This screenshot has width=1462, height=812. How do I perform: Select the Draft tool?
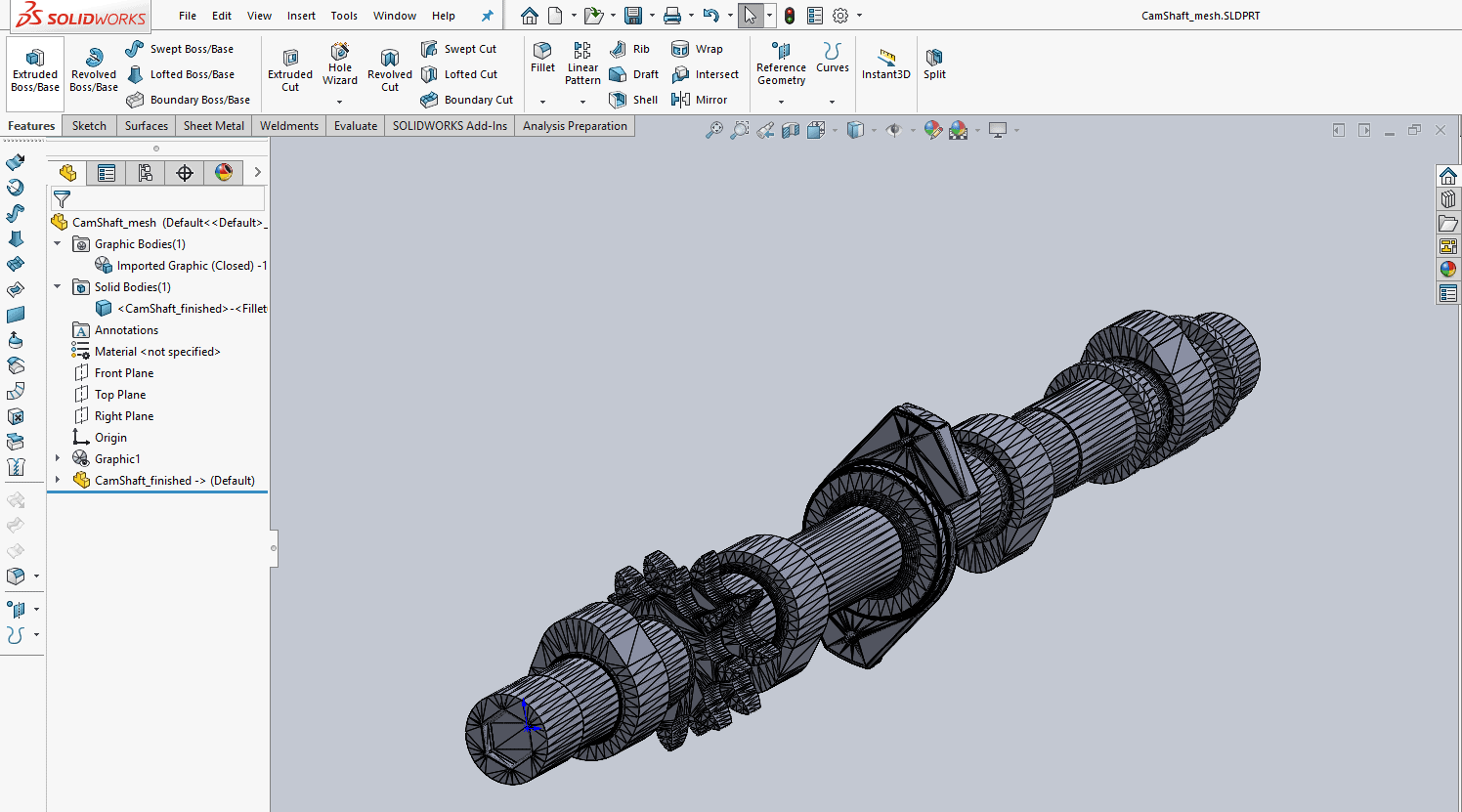point(633,74)
